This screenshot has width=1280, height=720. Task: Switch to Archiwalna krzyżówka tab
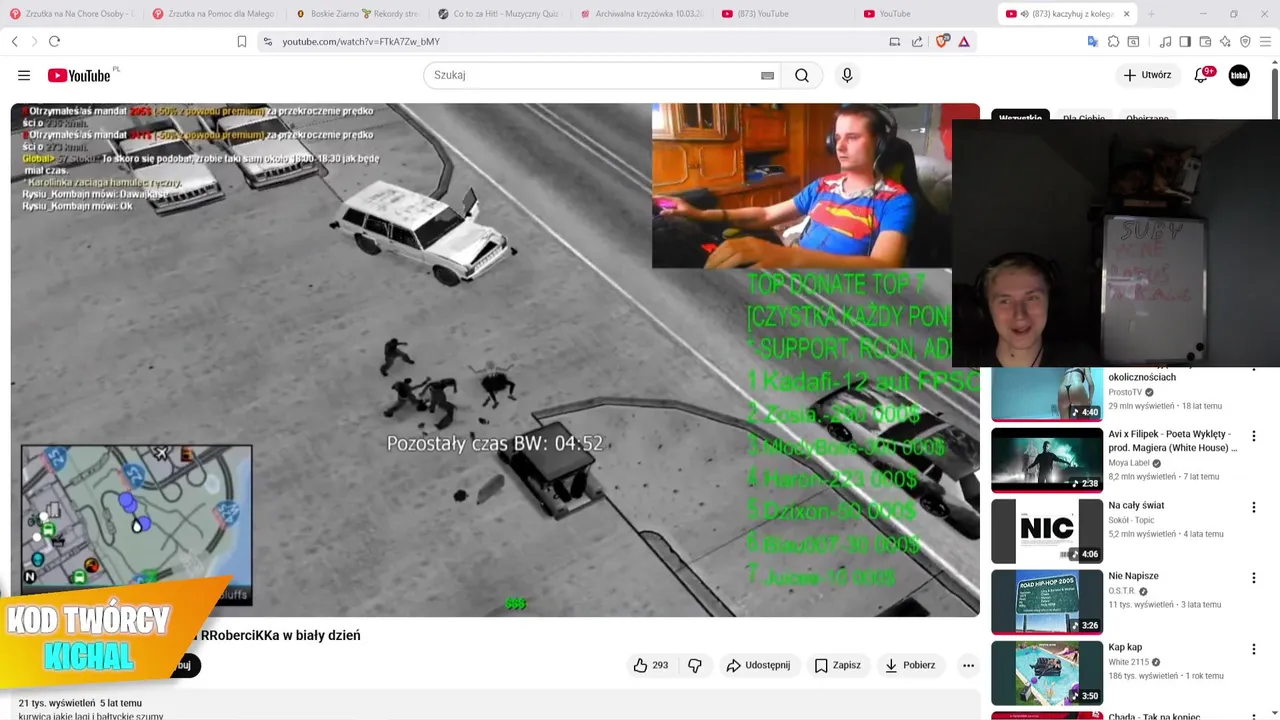642,14
